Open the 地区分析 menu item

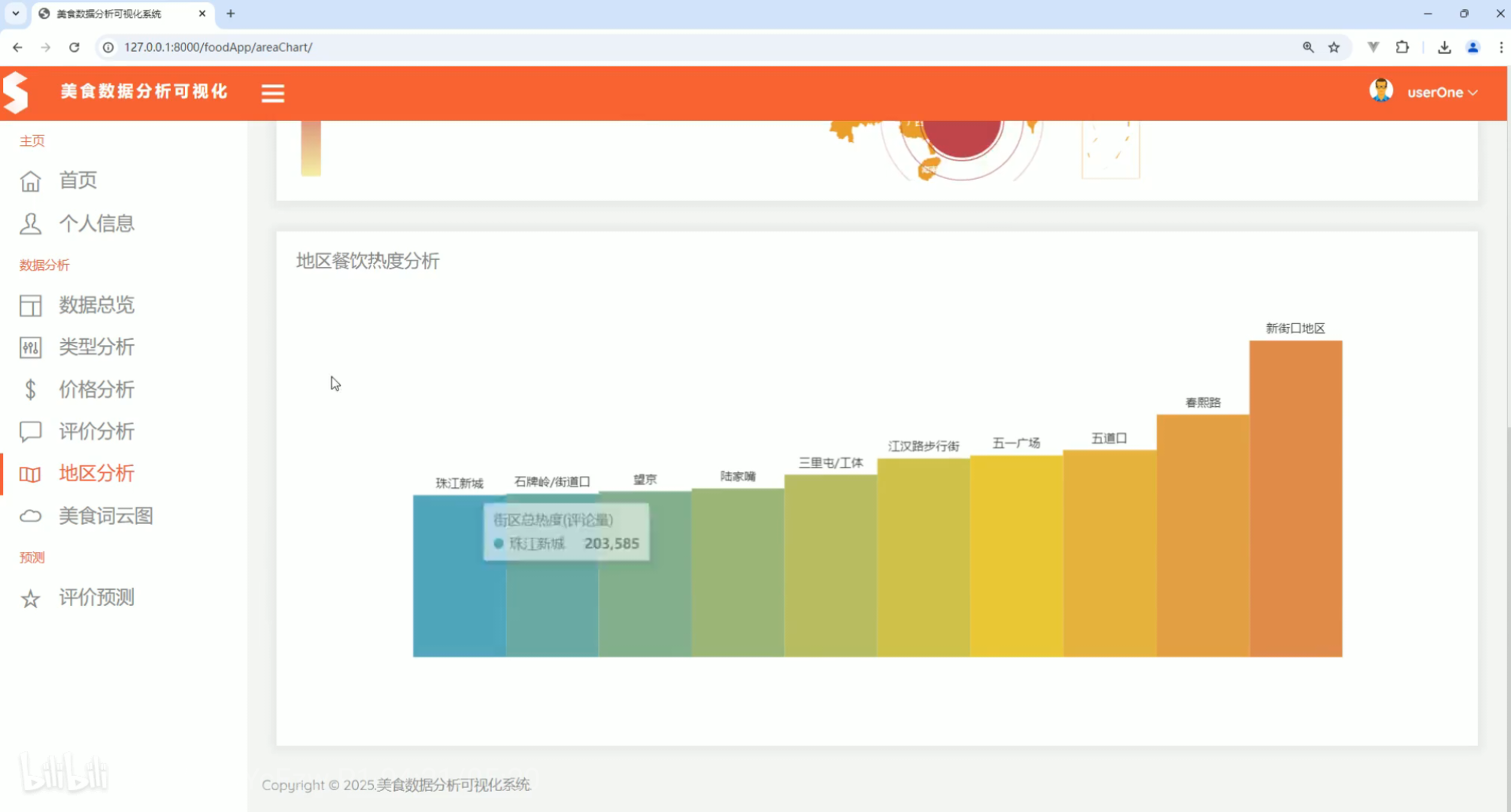(x=96, y=474)
